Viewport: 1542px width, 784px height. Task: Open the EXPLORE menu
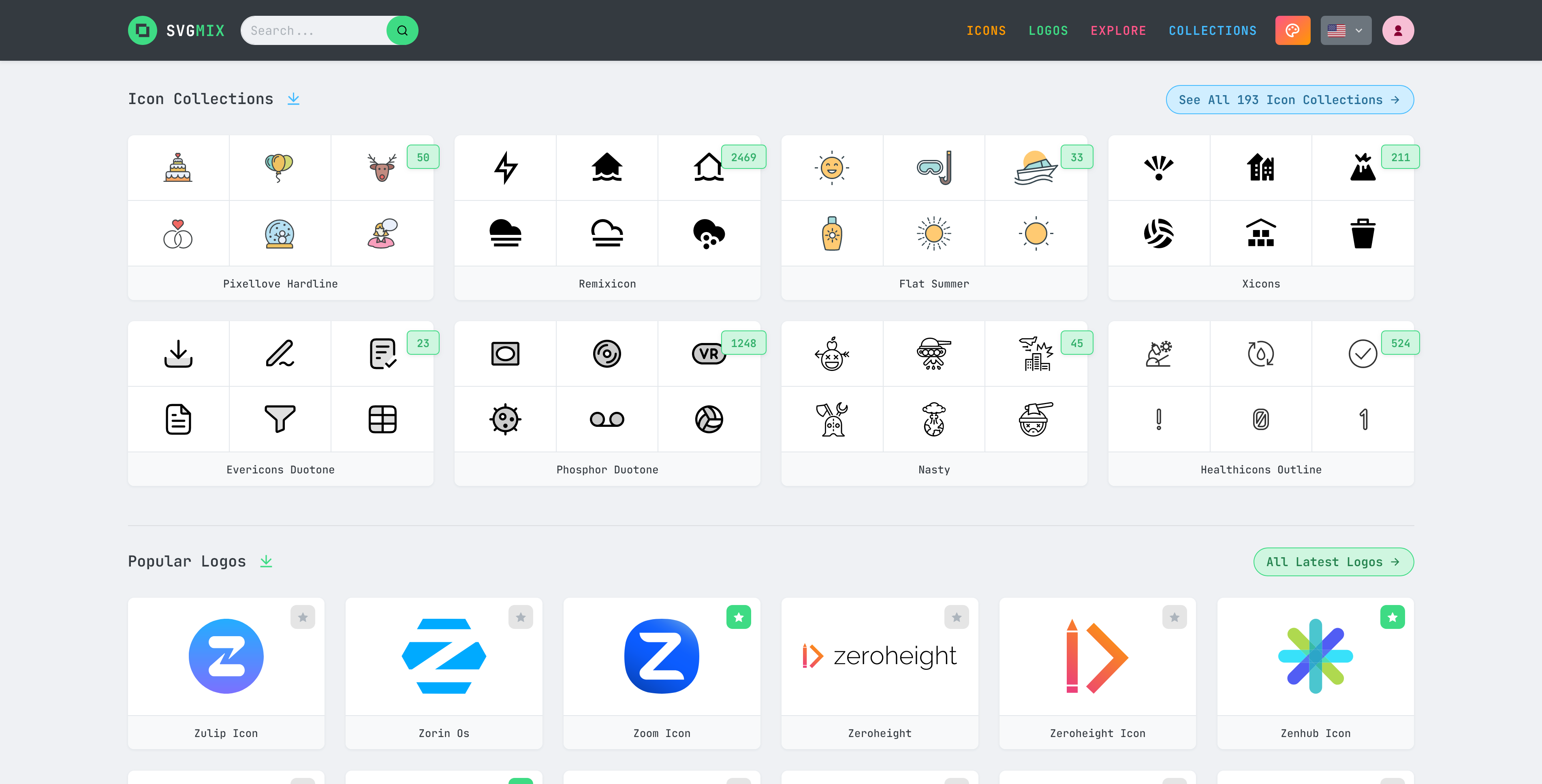point(1118,30)
